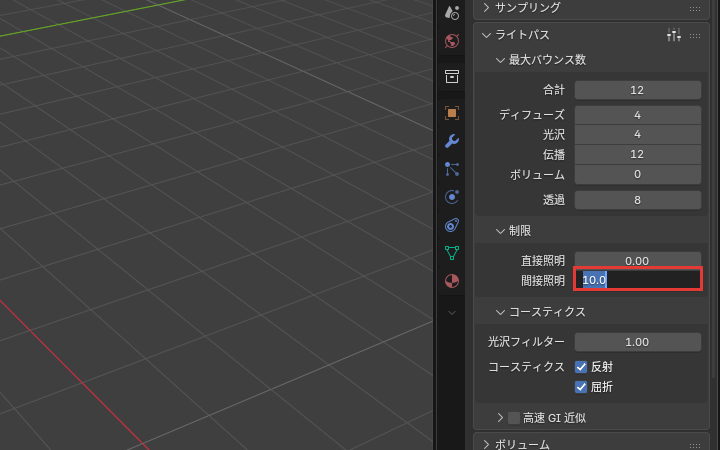This screenshot has width=720, height=450.
Task: Expand the bottom ボリューム panel
Action: coord(486,444)
